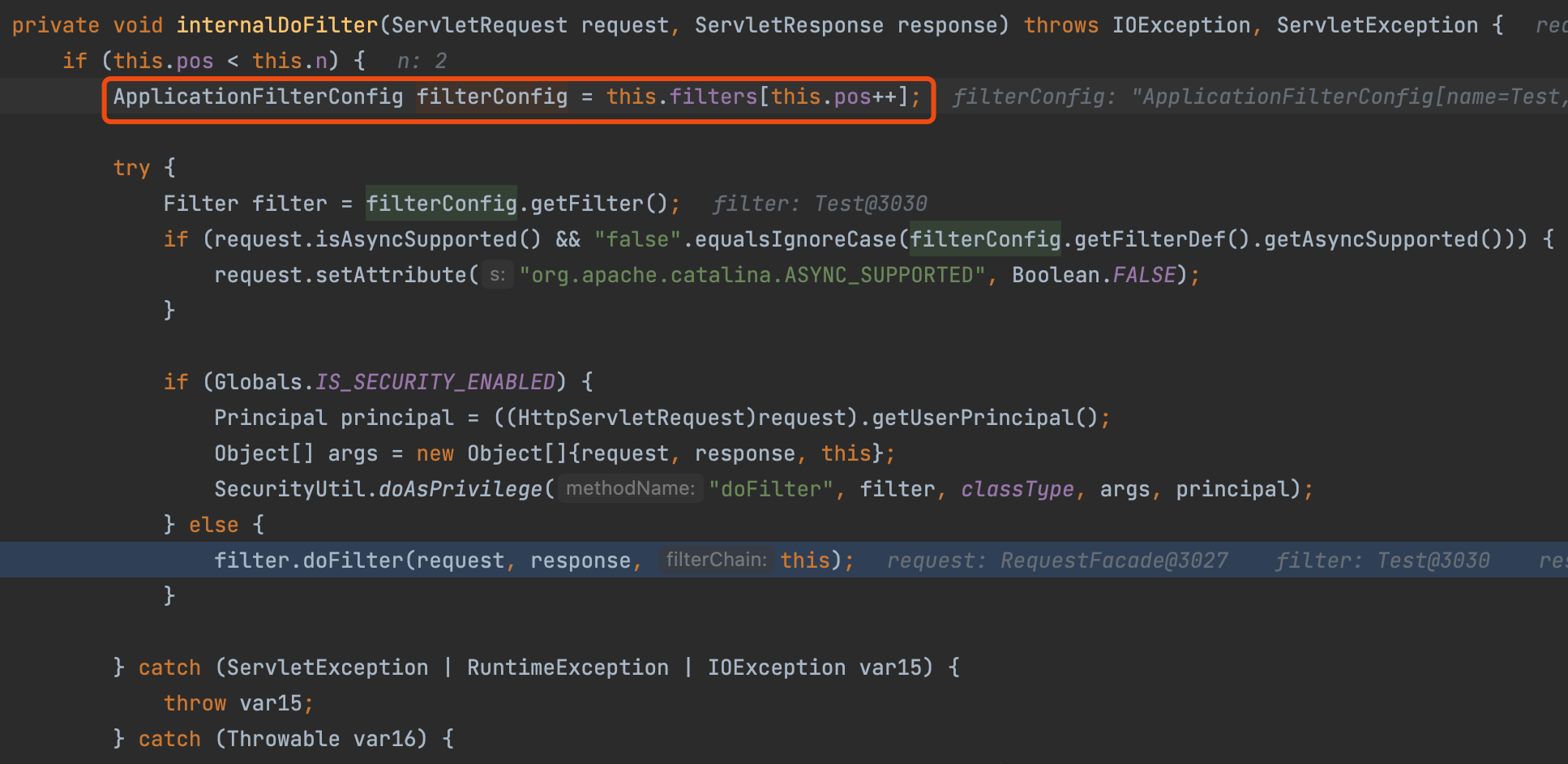
Task: Click the classType argument
Action: [x=1017, y=489]
